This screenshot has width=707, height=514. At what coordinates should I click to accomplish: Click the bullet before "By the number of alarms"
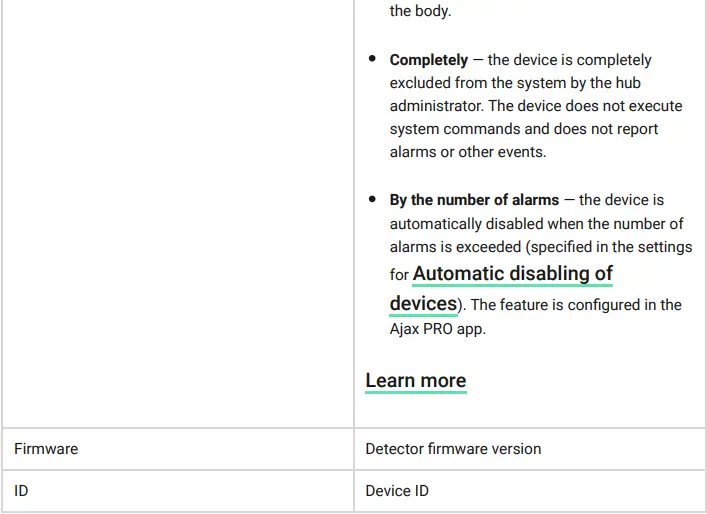(x=372, y=200)
